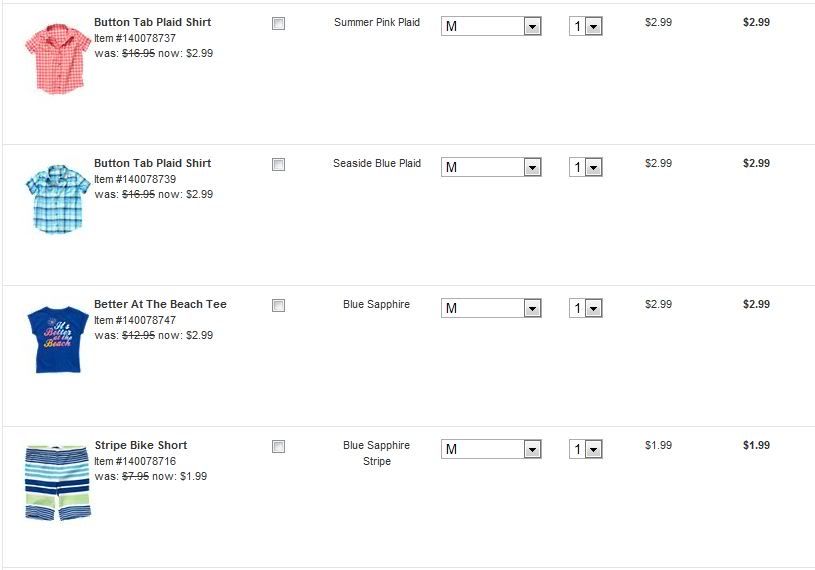Open quantity dropdown for Better At The Beach Tee
Viewport: 815px width, 570px height.
pos(585,309)
